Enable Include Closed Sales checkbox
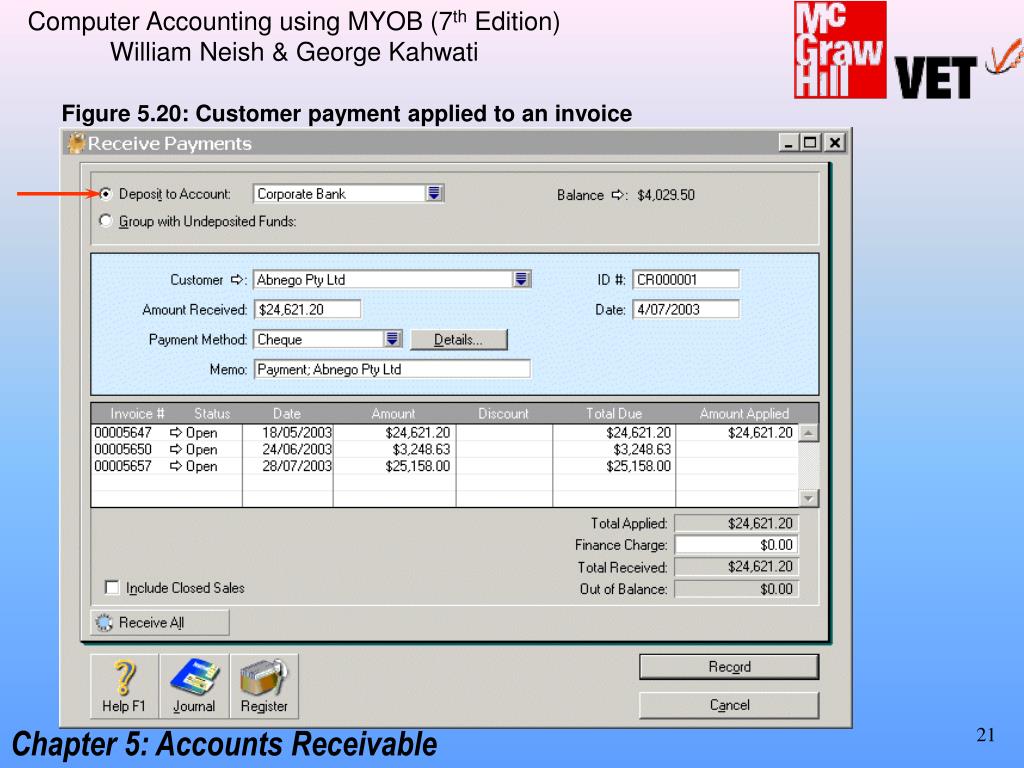This screenshot has height=768, width=1024. [112, 588]
